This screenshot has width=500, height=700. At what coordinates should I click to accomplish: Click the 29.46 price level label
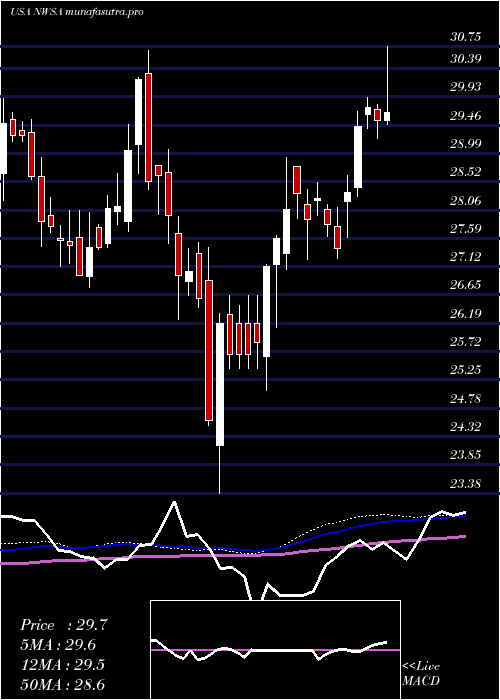coord(466,117)
